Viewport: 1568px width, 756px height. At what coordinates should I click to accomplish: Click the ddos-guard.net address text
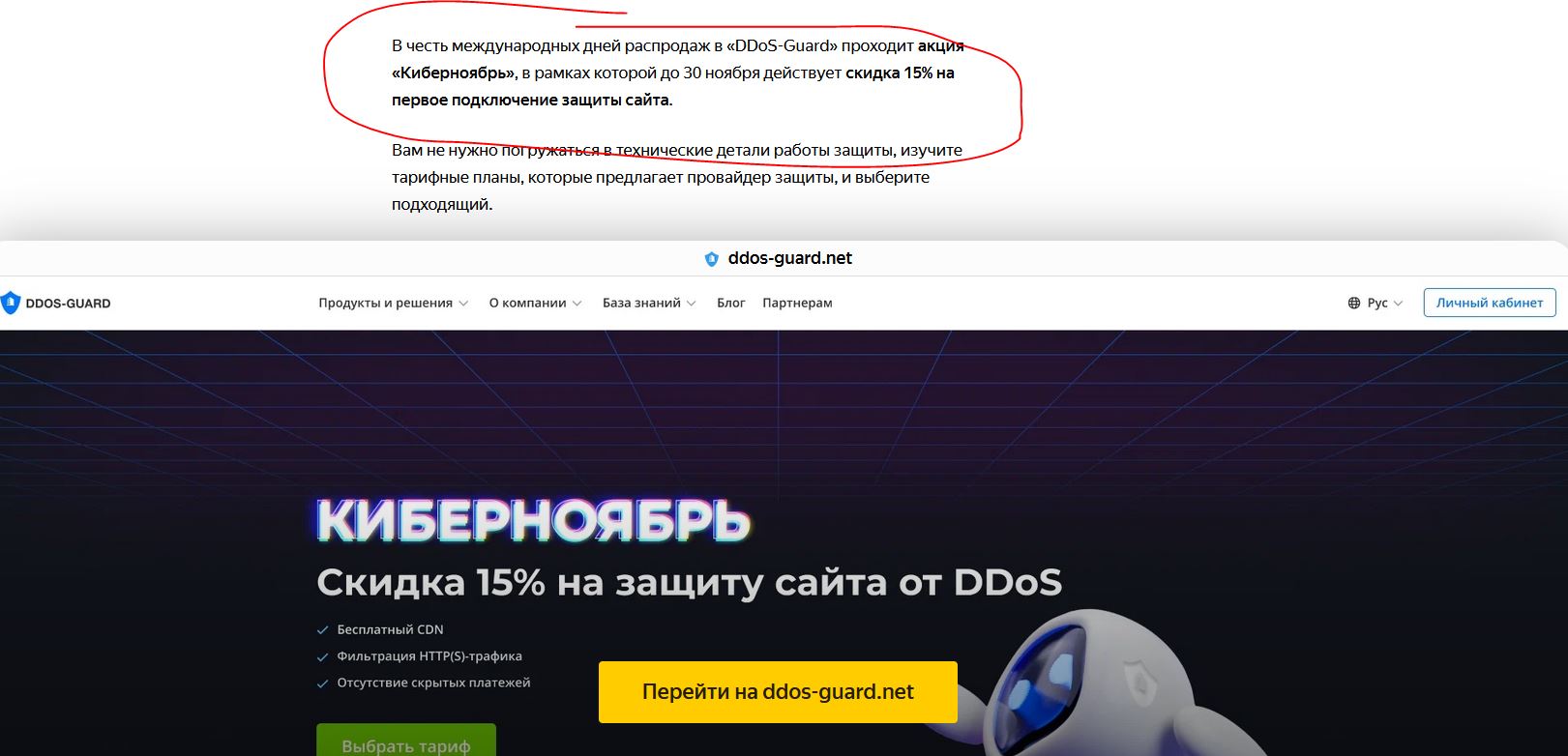[x=790, y=258]
